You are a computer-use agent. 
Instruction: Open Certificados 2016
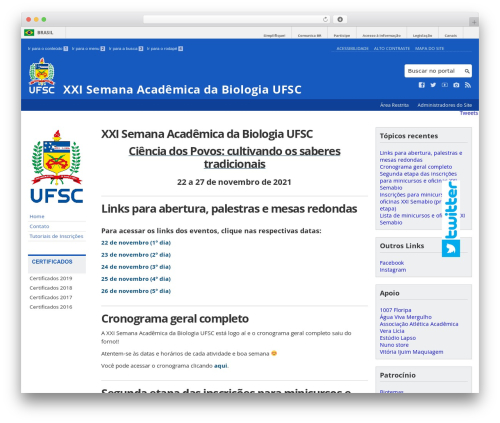(x=51, y=307)
